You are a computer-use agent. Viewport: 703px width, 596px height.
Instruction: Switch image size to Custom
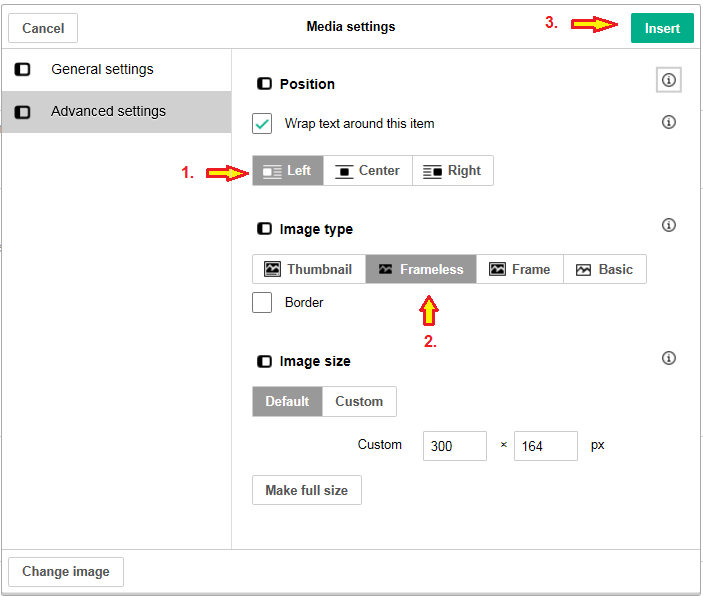pyautogui.click(x=359, y=402)
